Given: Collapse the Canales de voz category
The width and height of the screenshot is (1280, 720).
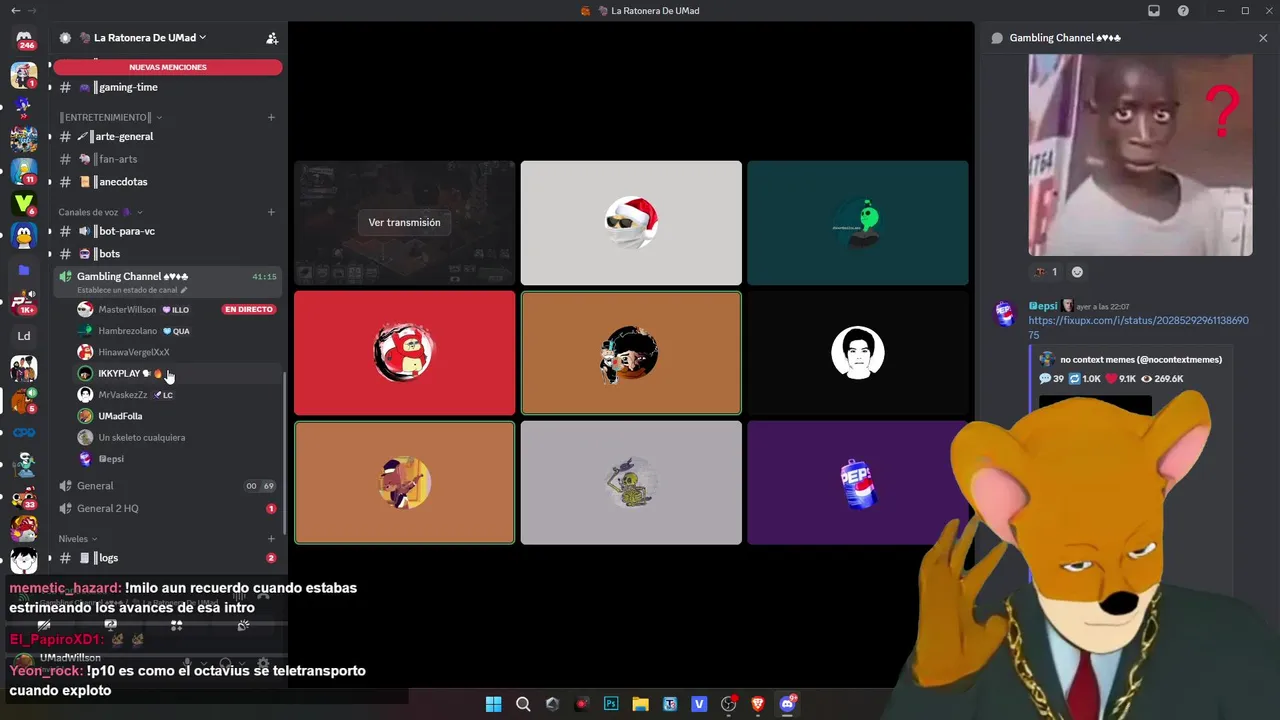Looking at the screenshot, I should 100,212.
